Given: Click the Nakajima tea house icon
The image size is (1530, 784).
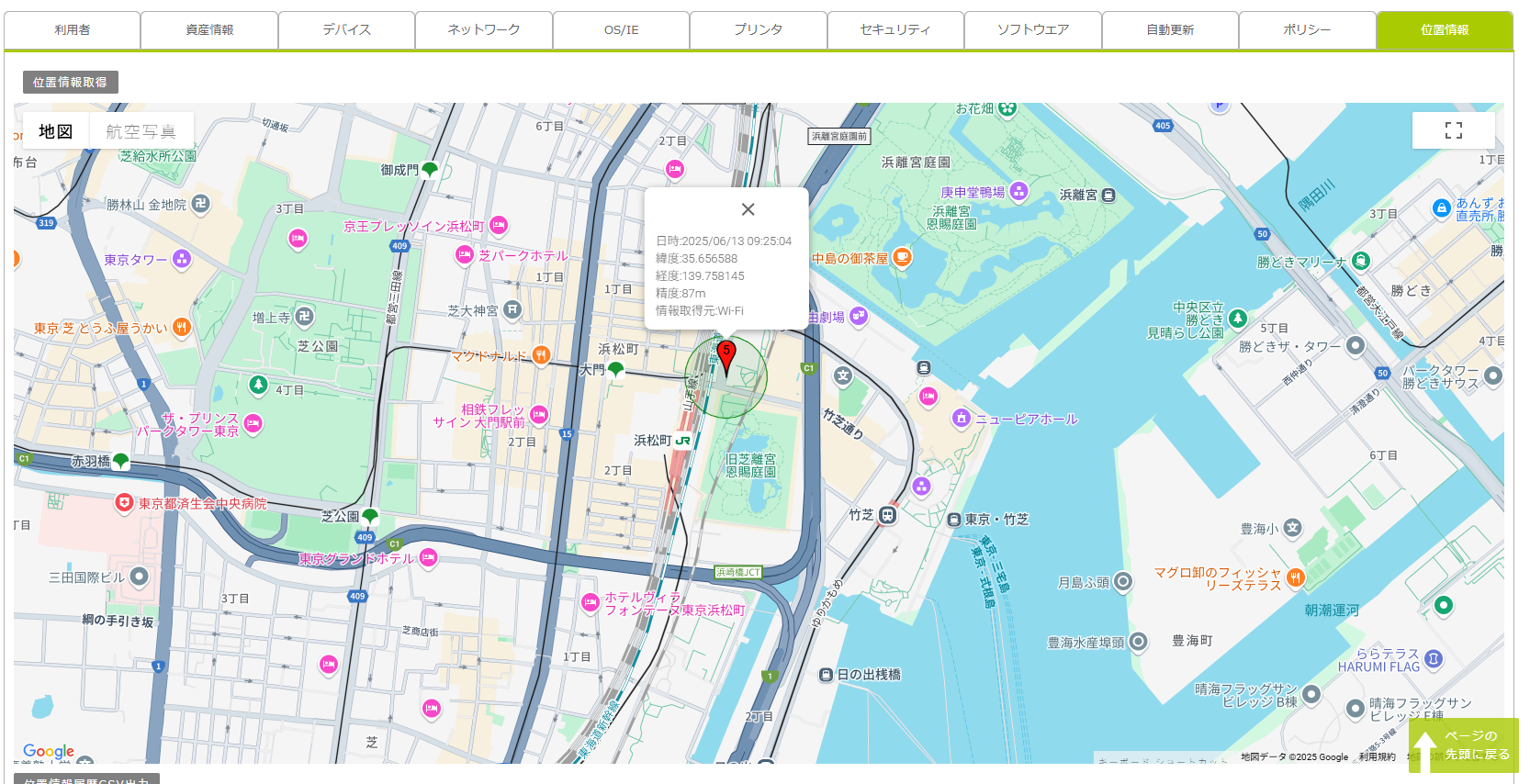Looking at the screenshot, I should [x=902, y=257].
